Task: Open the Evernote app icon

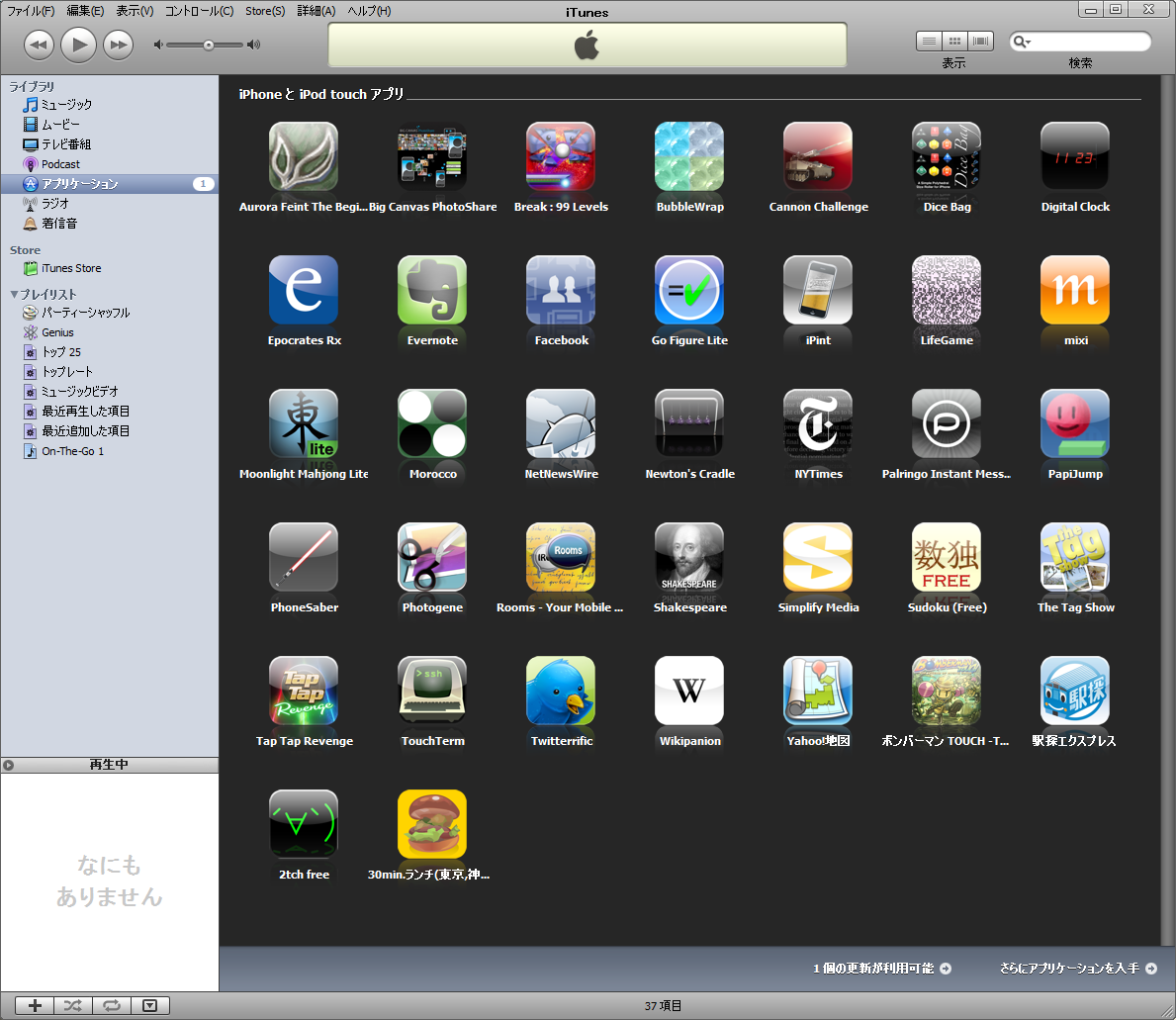Action: [432, 290]
